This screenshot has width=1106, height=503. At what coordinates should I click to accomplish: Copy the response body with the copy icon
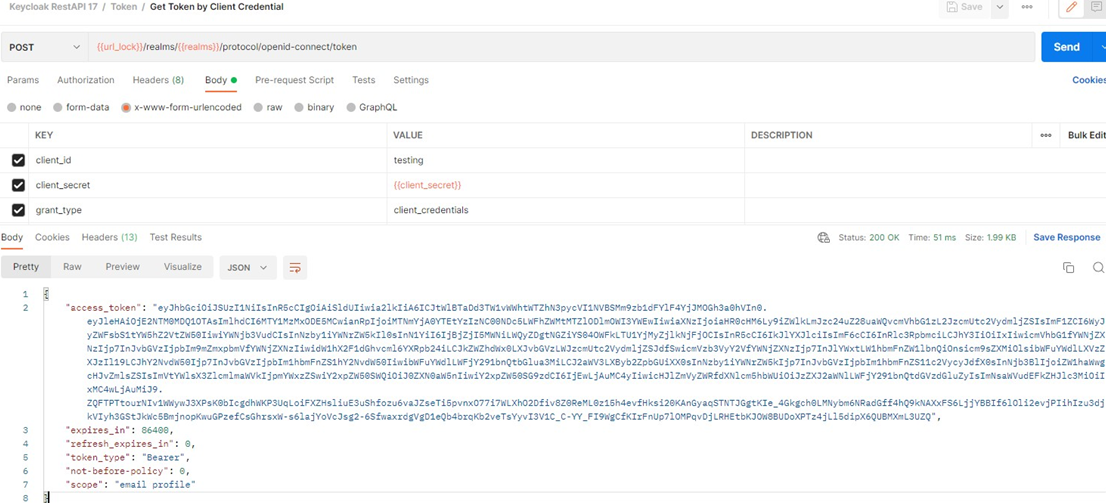click(x=1068, y=267)
